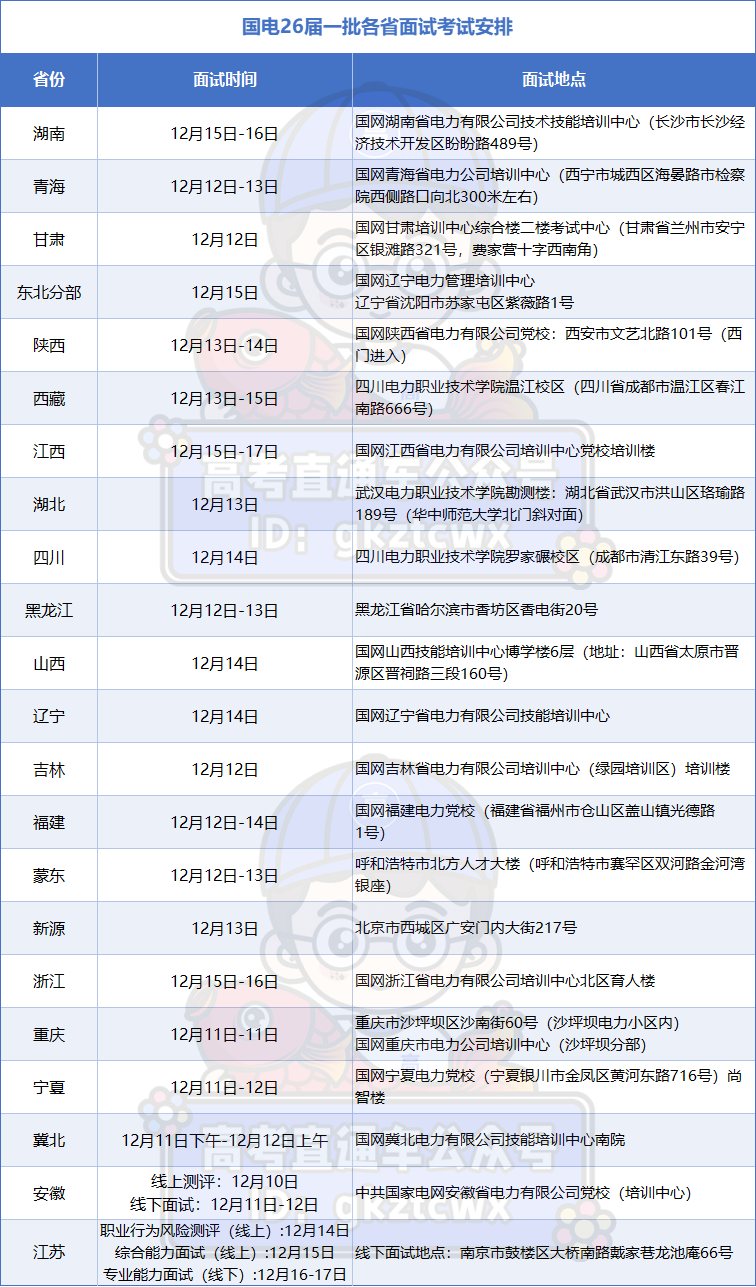756x1287 pixels.
Task: Click the 国网湖南省电力有限公司技术技能培训中心 address
Action: [x=550, y=133]
